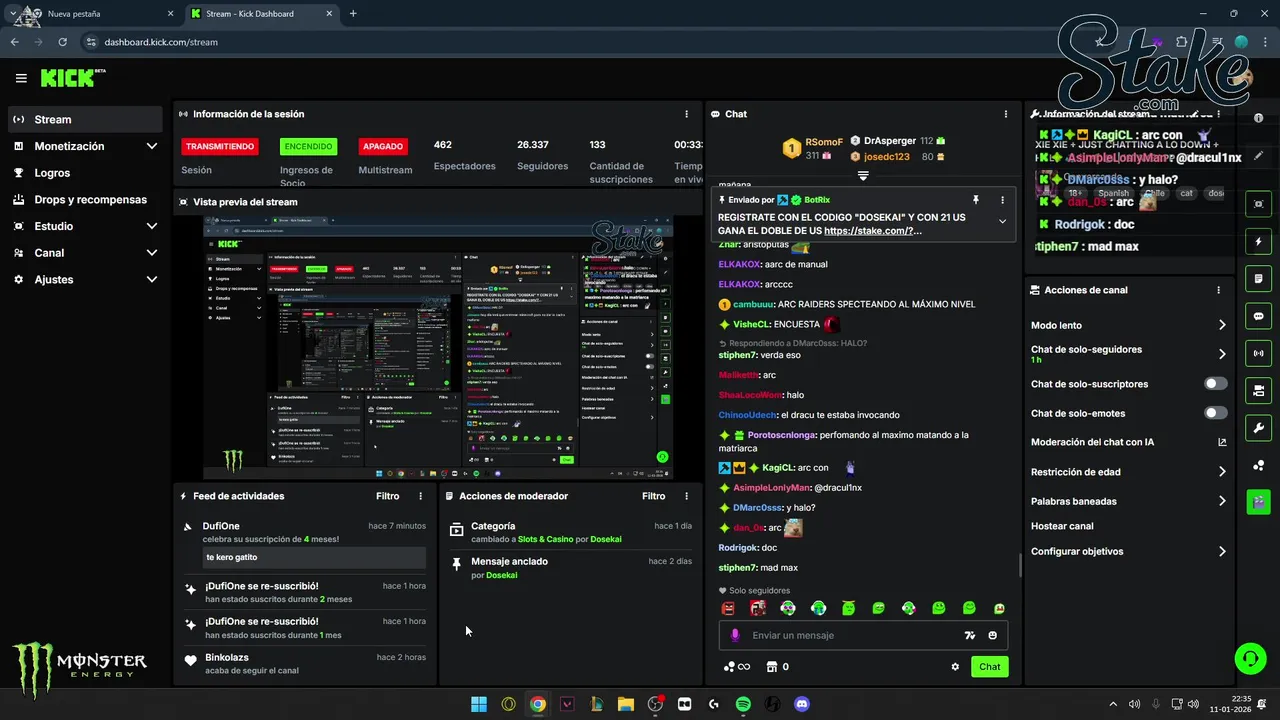The image size is (1280, 720).
Task: Click document icon in right toolbar
Action: [x=1258, y=279]
